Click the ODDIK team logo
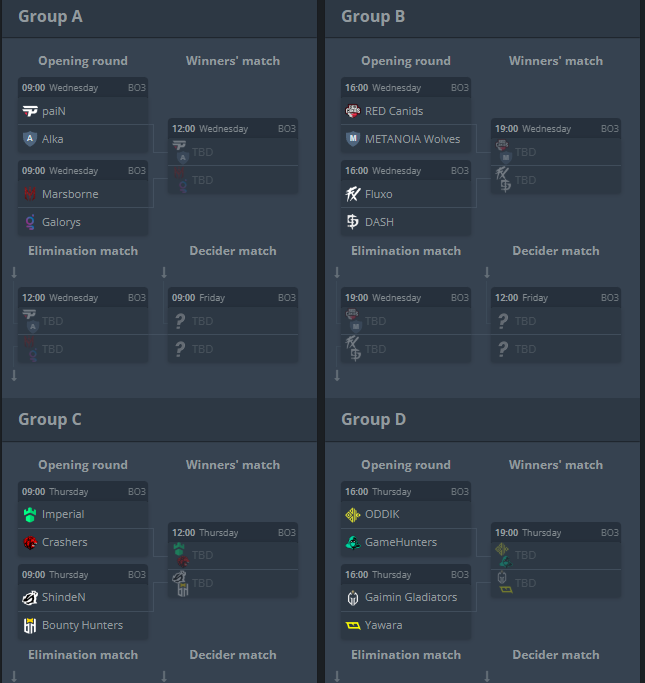 [x=353, y=514]
